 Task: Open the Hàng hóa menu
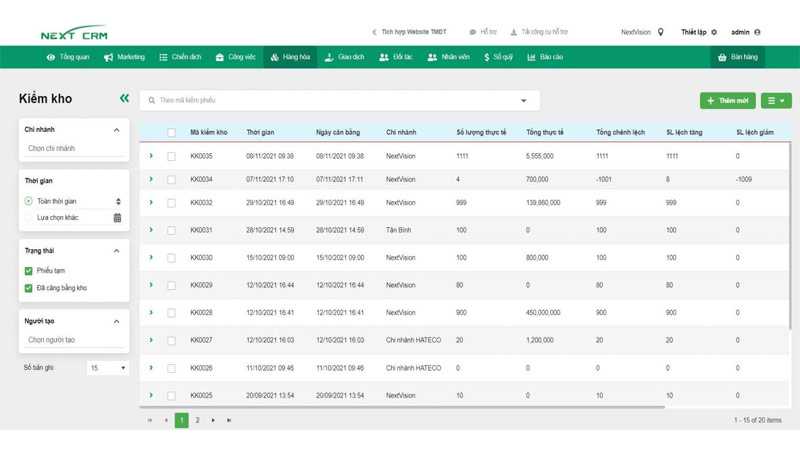[x=290, y=57]
